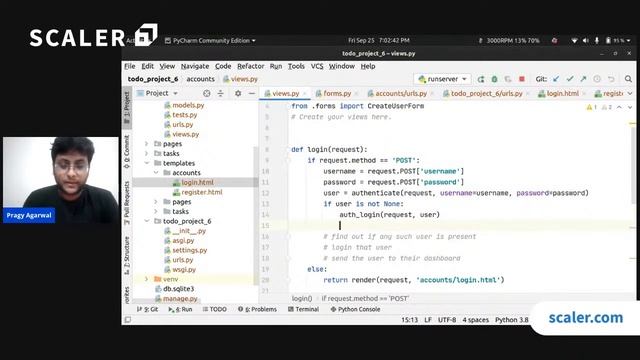This screenshot has width=640, height=360.
Task: Switch to the todo_project_6/urls.py tab
Action: [x=486, y=93]
